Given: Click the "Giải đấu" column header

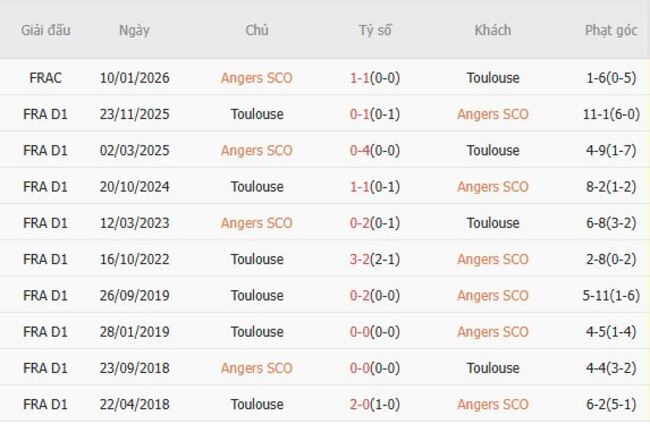Looking at the screenshot, I should click(x=46, y=30).
